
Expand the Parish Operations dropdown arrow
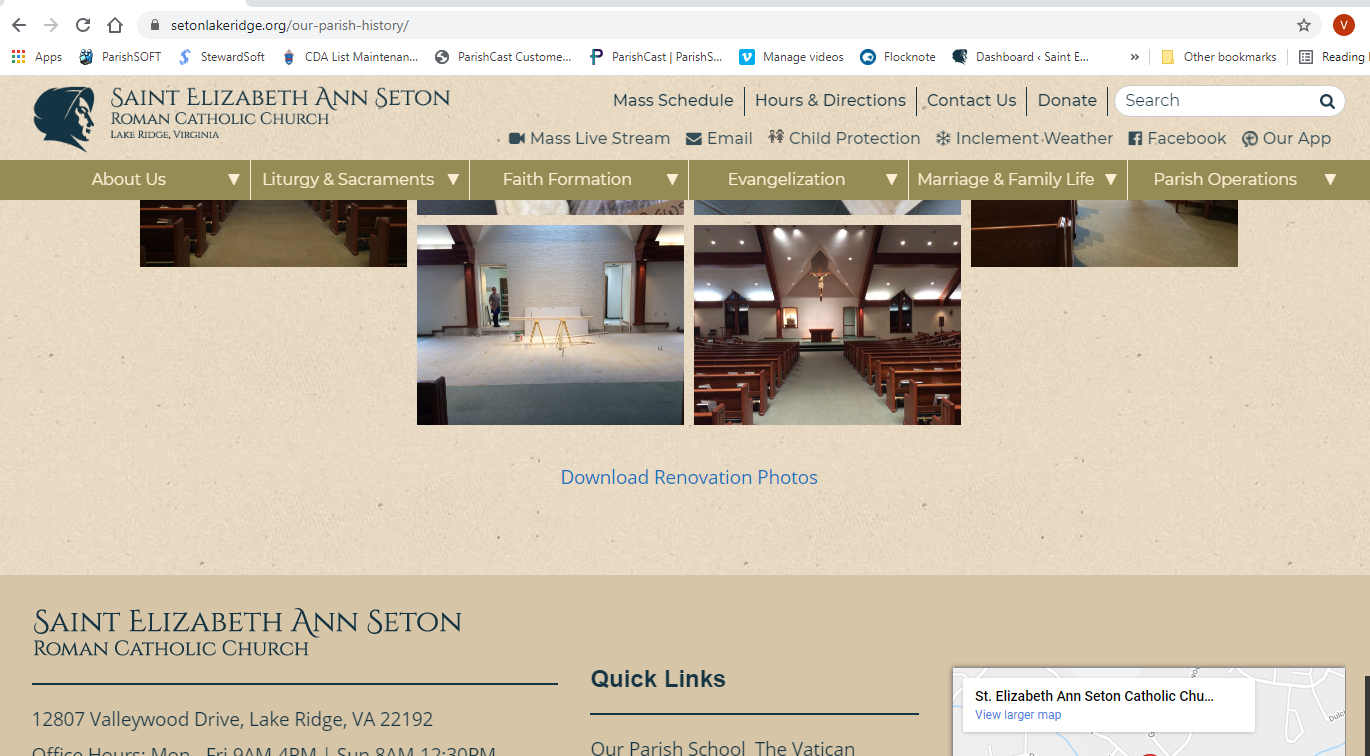[1330, 180]
